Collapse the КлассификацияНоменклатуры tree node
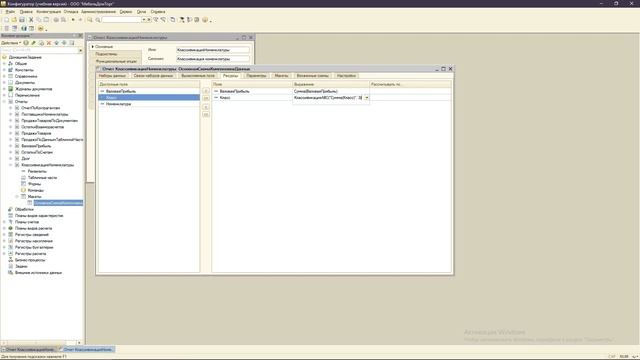The image size is (640, 360). [x=11, y=165]
